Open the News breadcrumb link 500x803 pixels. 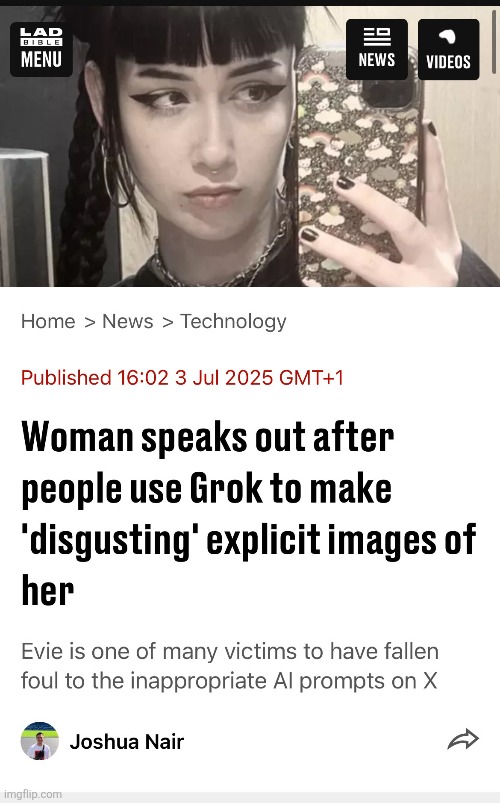pos(128,322)
